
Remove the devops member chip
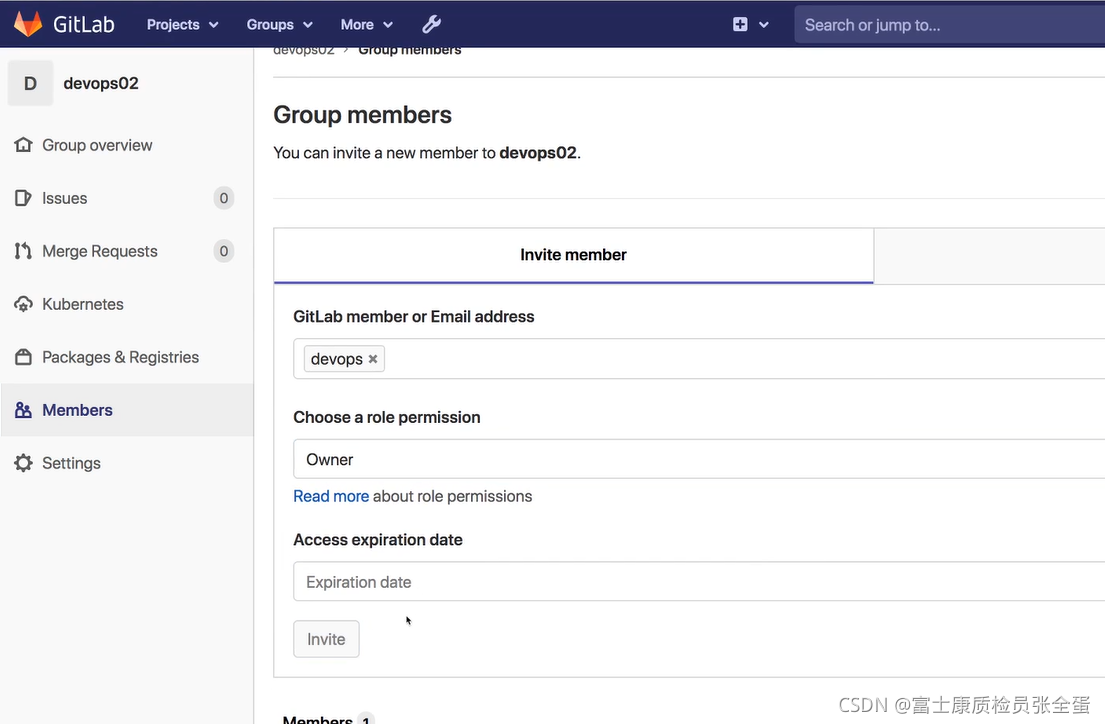[371, 358]
